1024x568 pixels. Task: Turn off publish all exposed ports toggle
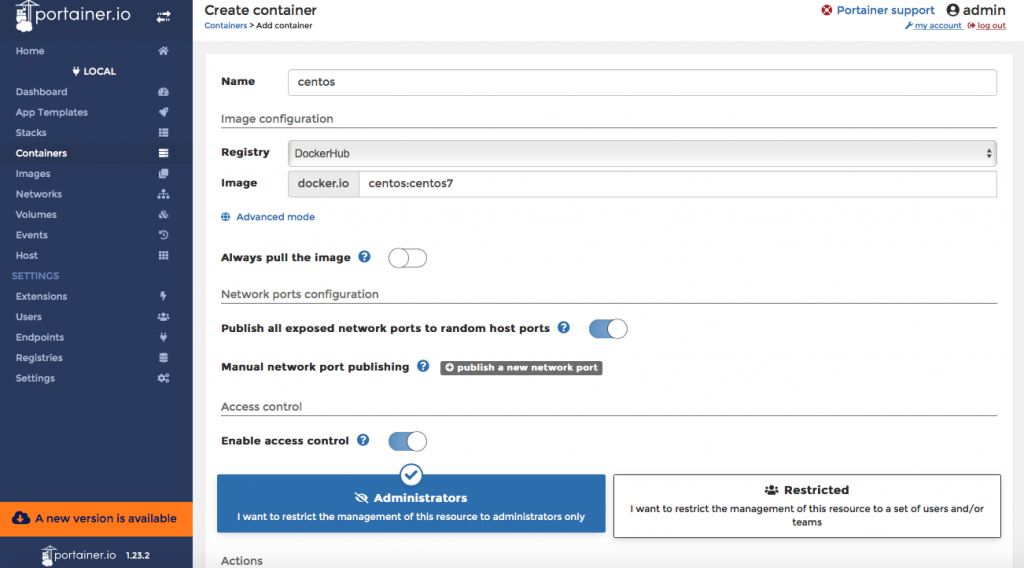pos(607,328)
